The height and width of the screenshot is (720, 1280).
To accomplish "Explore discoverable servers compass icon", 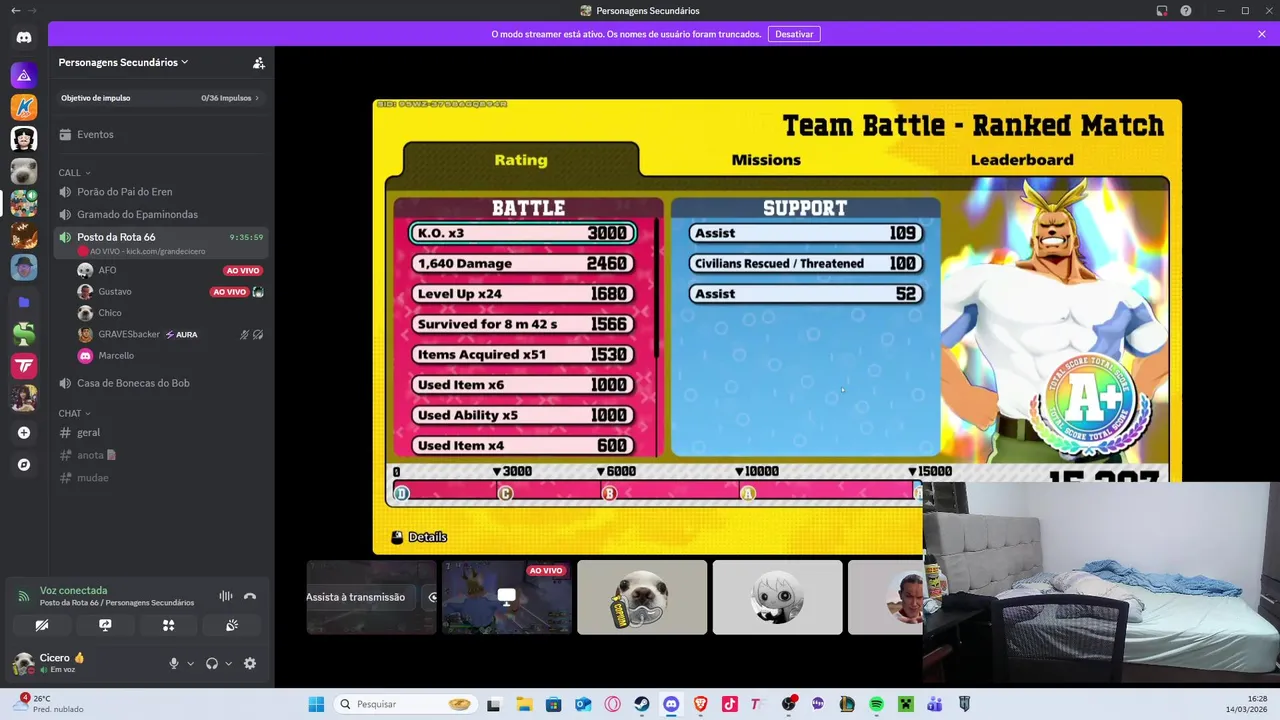I will tap(24, 465).
